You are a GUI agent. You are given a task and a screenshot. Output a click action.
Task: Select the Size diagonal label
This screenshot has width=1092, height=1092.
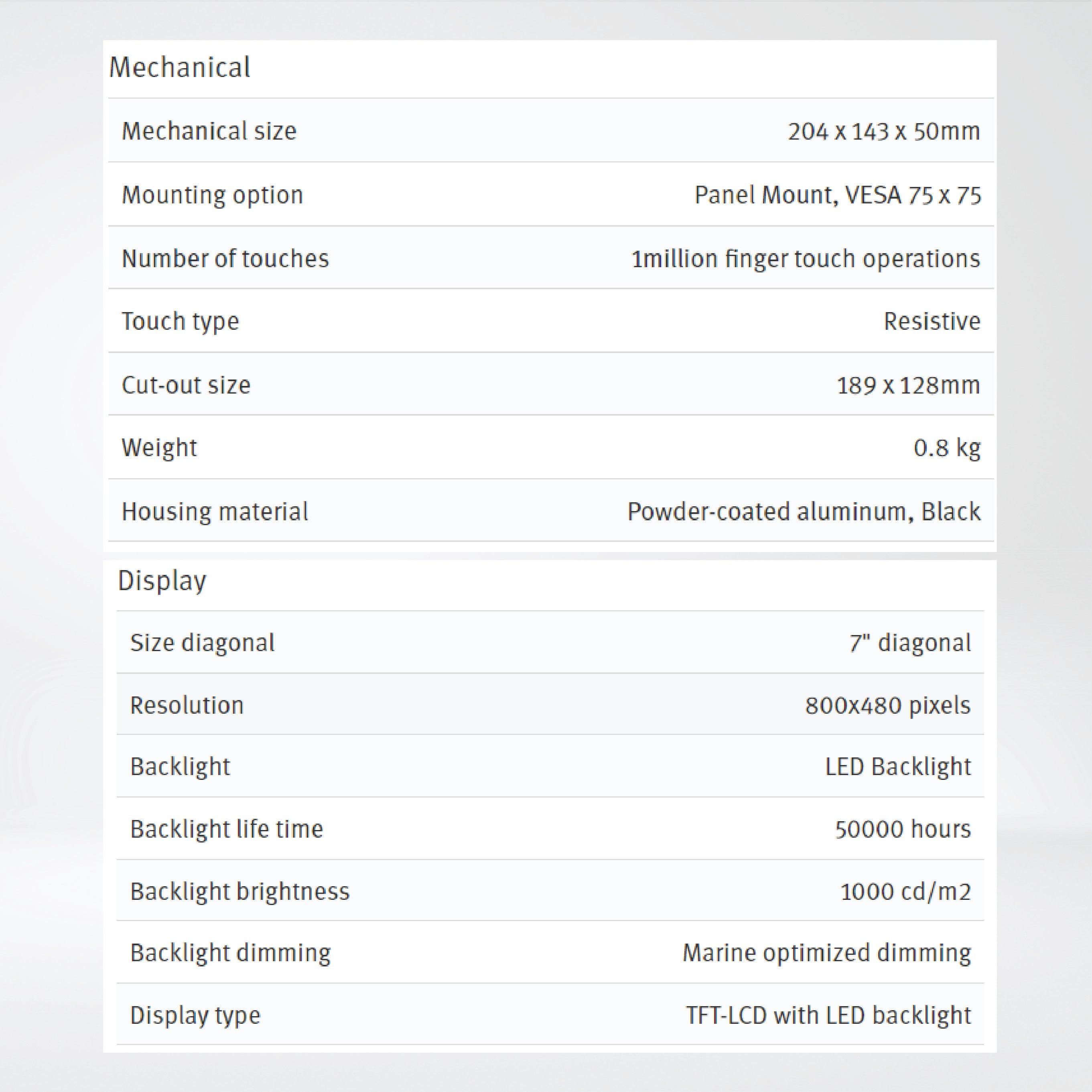coord(202,643)
